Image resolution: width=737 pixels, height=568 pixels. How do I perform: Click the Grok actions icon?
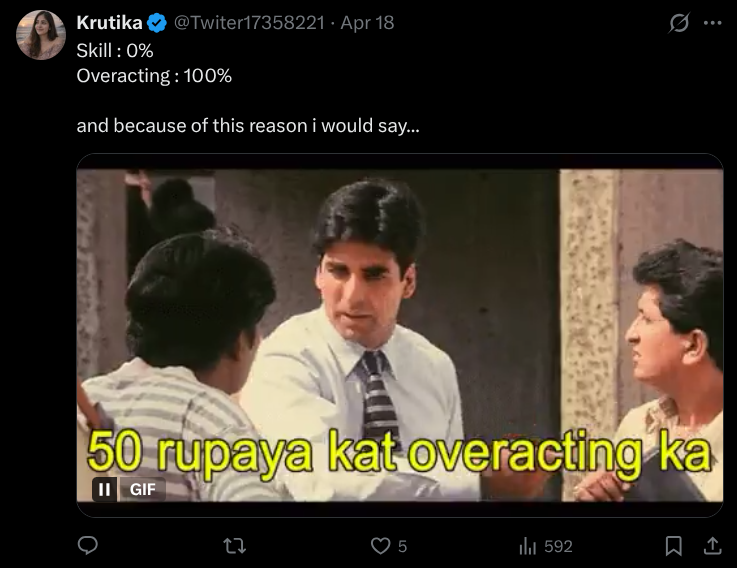pyautogui.click(x=679, y=24)
